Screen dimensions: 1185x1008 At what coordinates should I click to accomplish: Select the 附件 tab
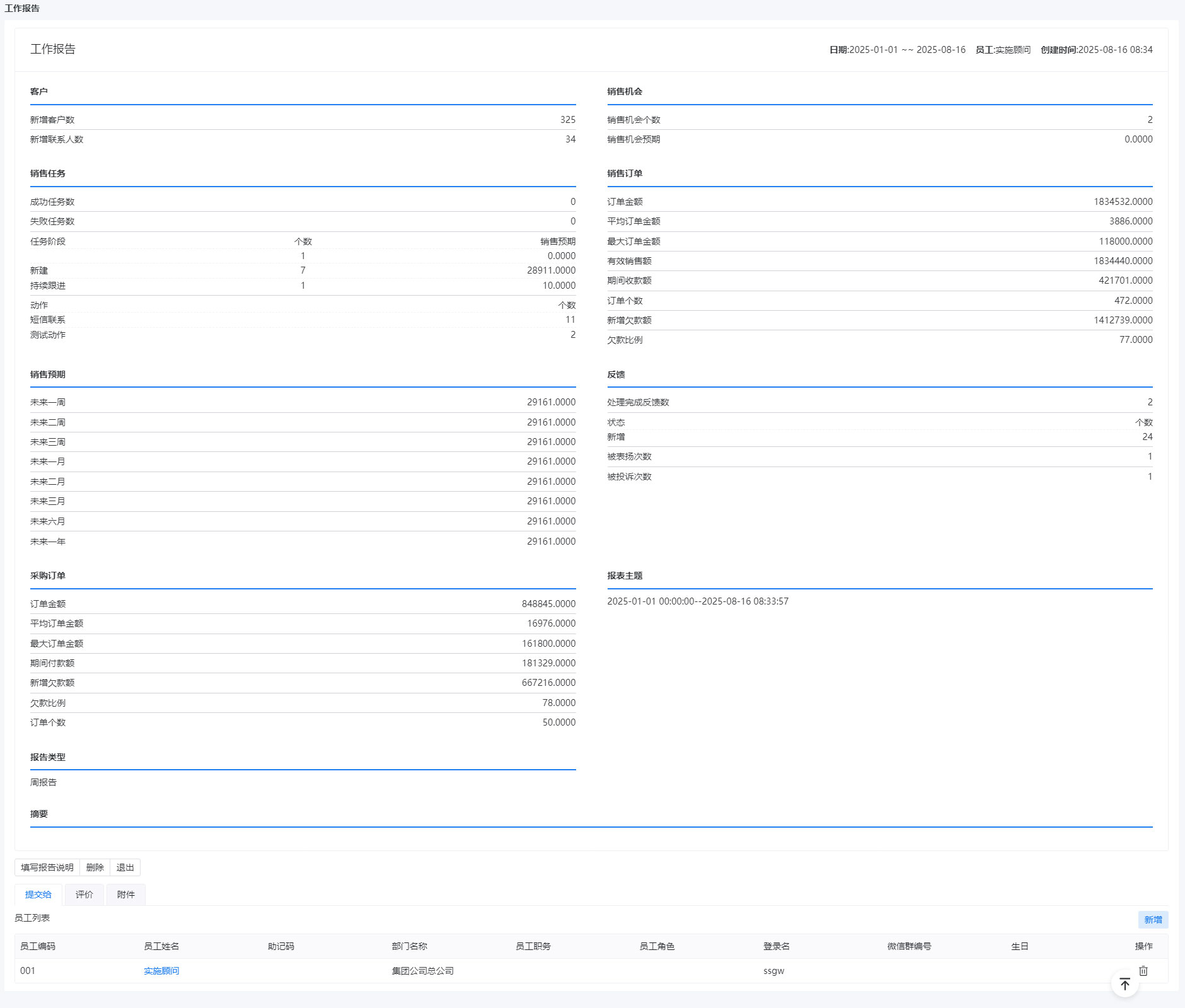(126, 895)
